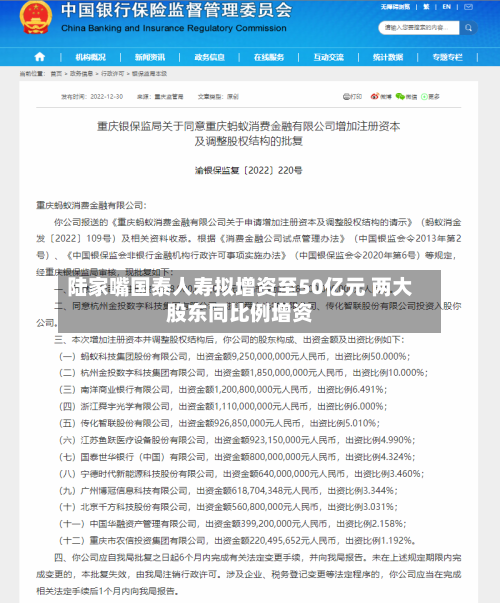Click 政务信息 in the breadcrumb
This screenshot has width=500, height=603.
[x=81, y=73]
